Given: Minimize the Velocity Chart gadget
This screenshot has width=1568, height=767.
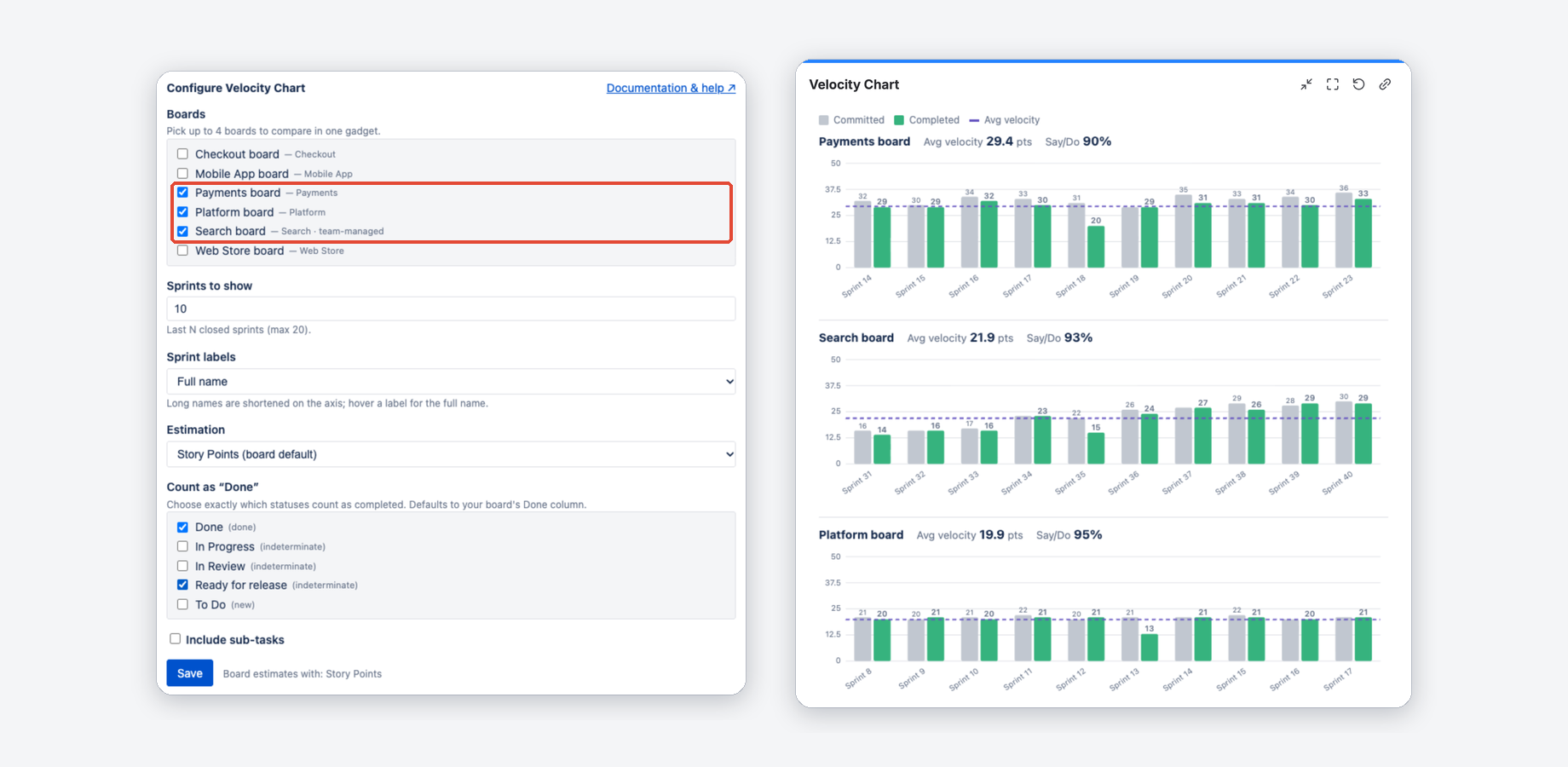Looking at the screenshot, I should coord(1306,84).
